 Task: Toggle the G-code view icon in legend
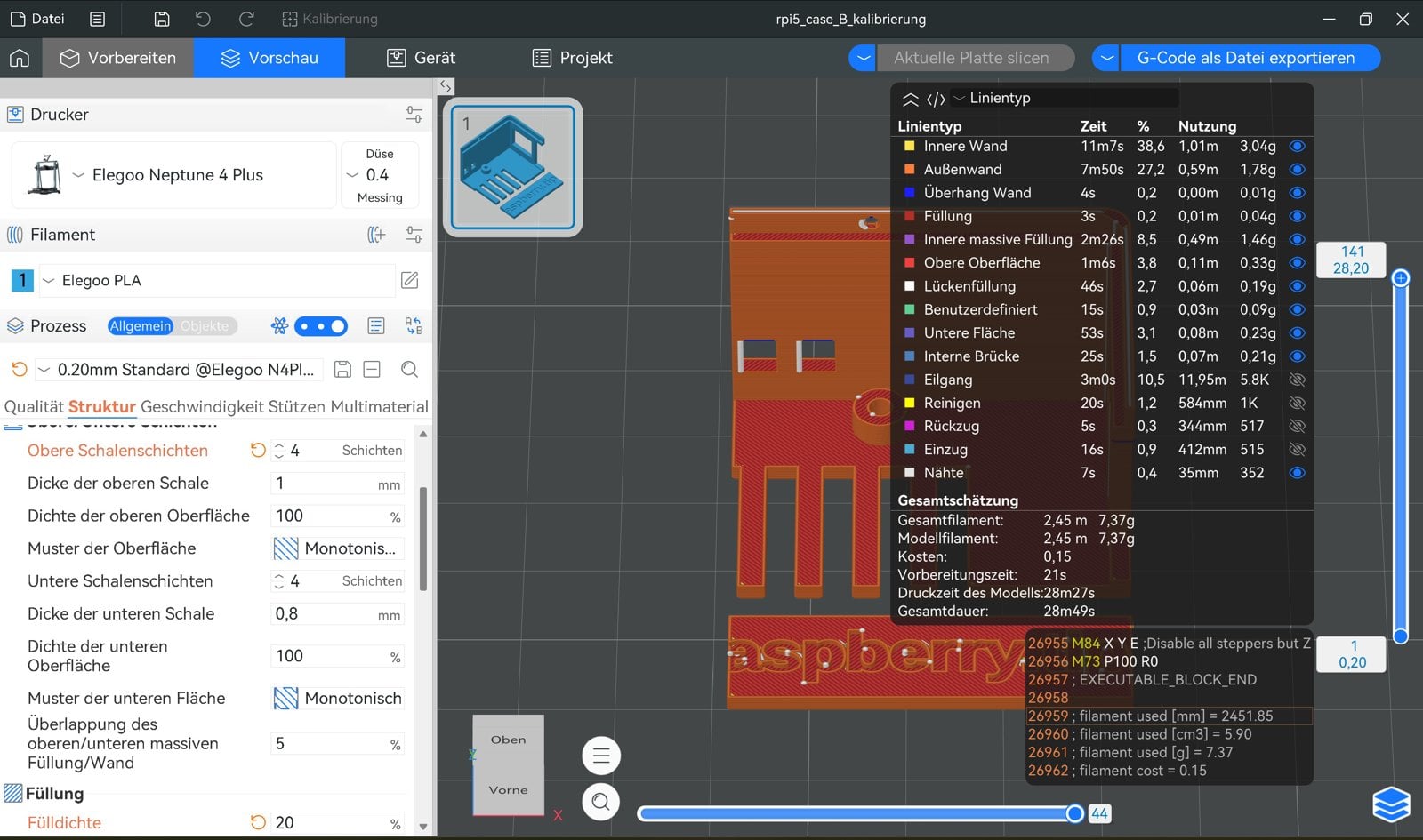[936, 99]
